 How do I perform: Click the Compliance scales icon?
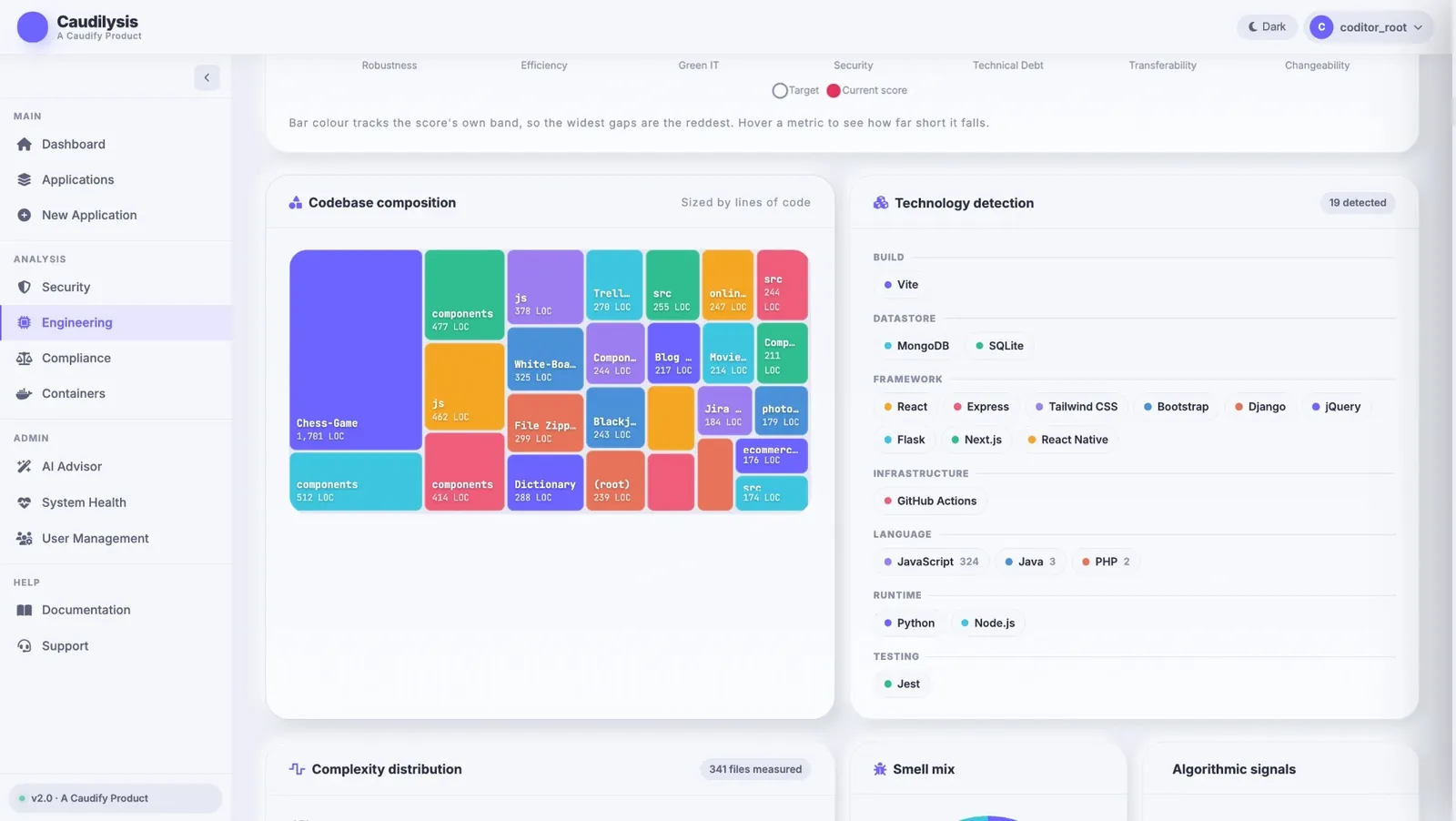[x=25, y=358]
